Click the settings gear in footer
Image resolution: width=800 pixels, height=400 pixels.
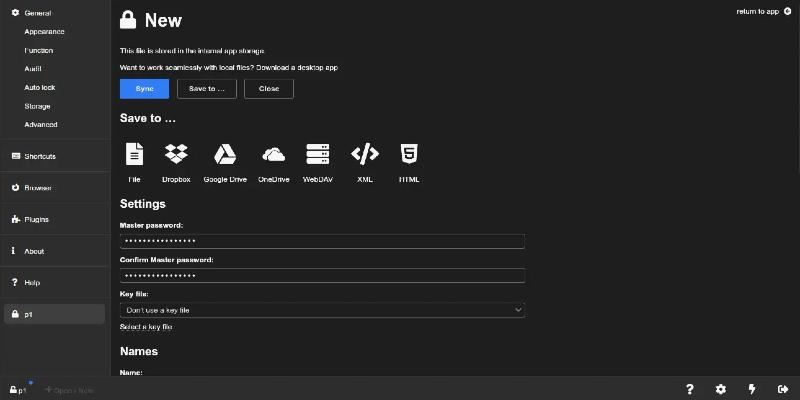721,389
